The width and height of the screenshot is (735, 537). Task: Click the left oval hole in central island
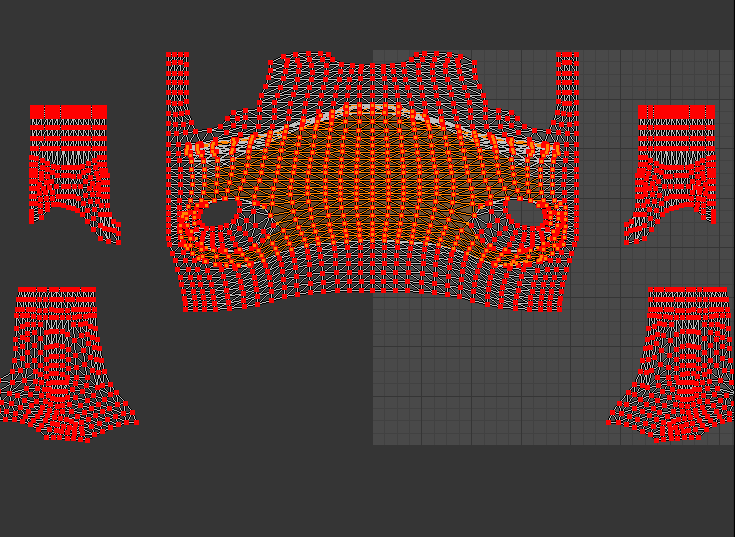[220, 213]
